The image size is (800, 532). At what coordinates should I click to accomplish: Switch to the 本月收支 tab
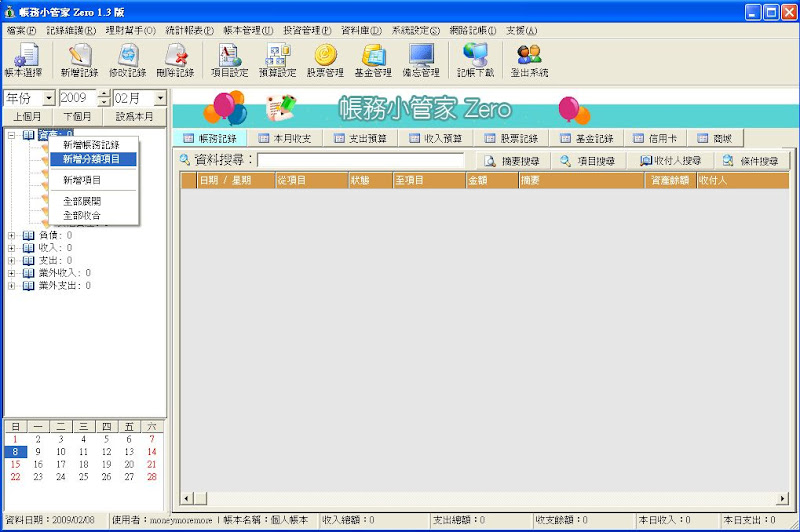click(x=285, y=138)
